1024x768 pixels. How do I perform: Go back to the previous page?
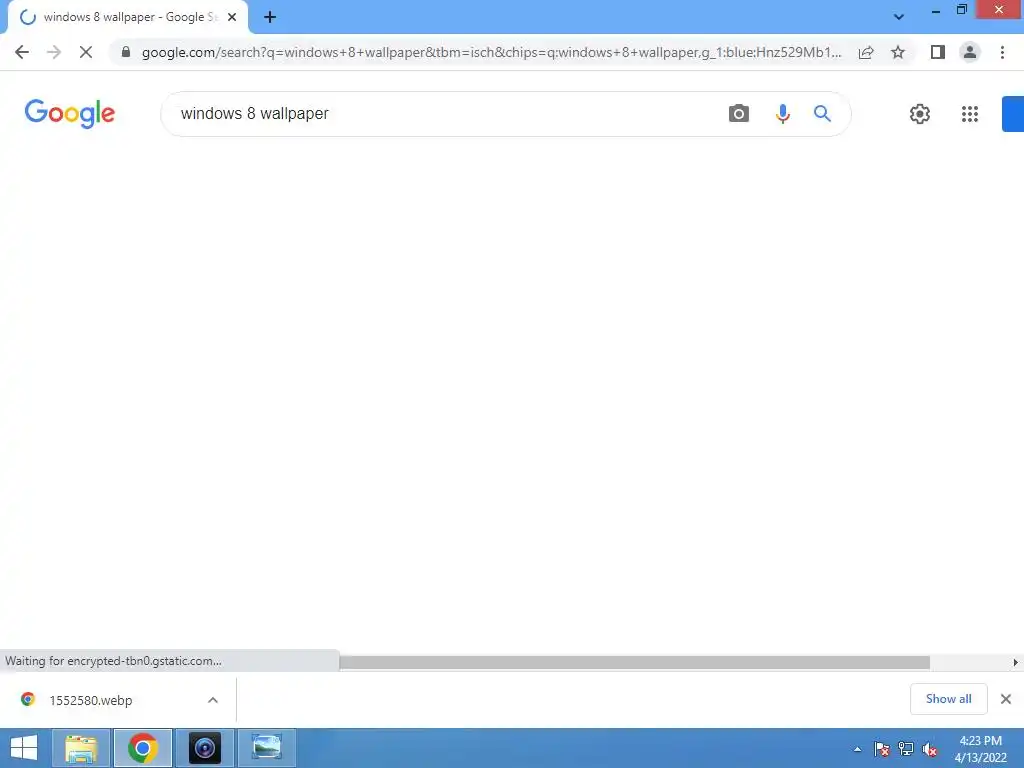22,52
